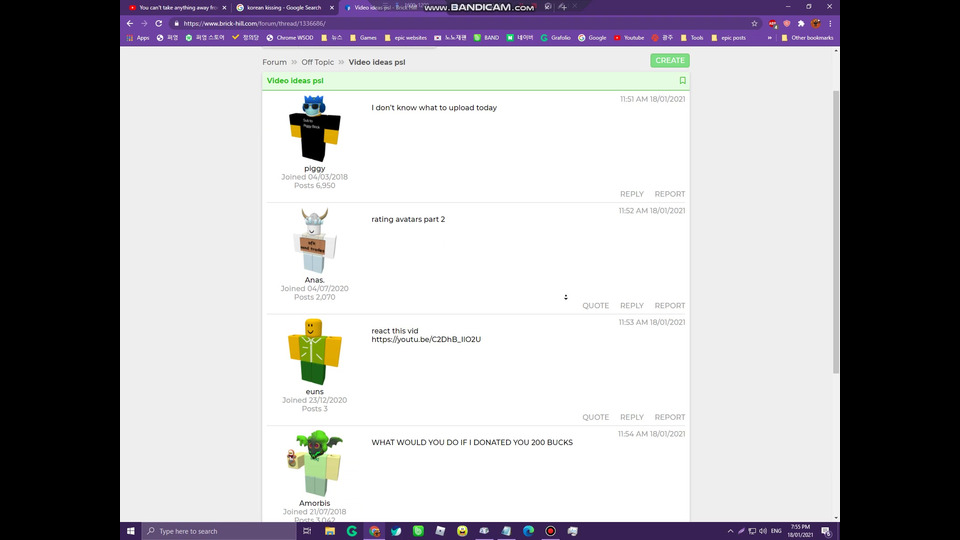Quote the post by Anas.
The image size is (960, 540).
[595, 306]
